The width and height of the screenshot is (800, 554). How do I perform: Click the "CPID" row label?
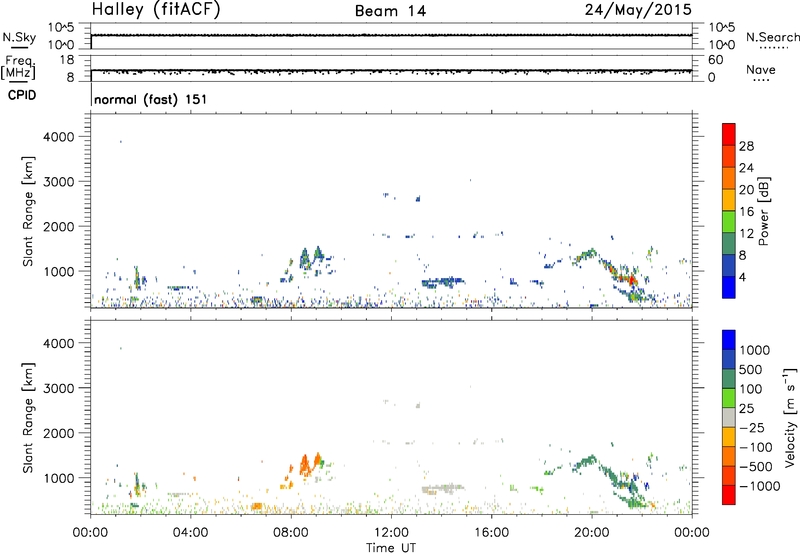(x=22, y=95)
